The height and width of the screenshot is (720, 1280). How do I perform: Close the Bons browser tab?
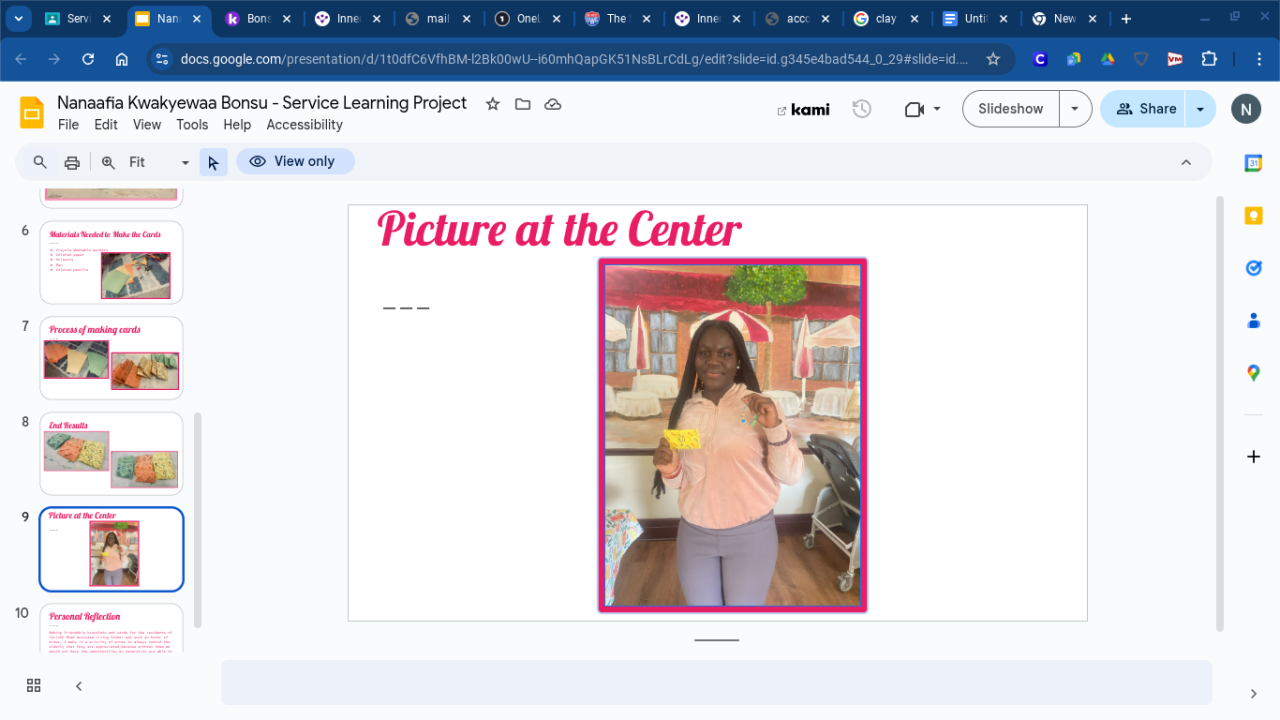coord(286,19)
